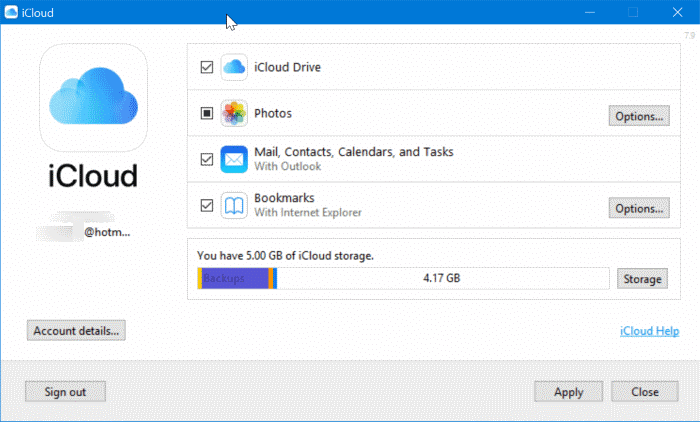This screenshot has height=422, width=700.
Task: Click the Mail envelope icon
Action: pos(234,159)
